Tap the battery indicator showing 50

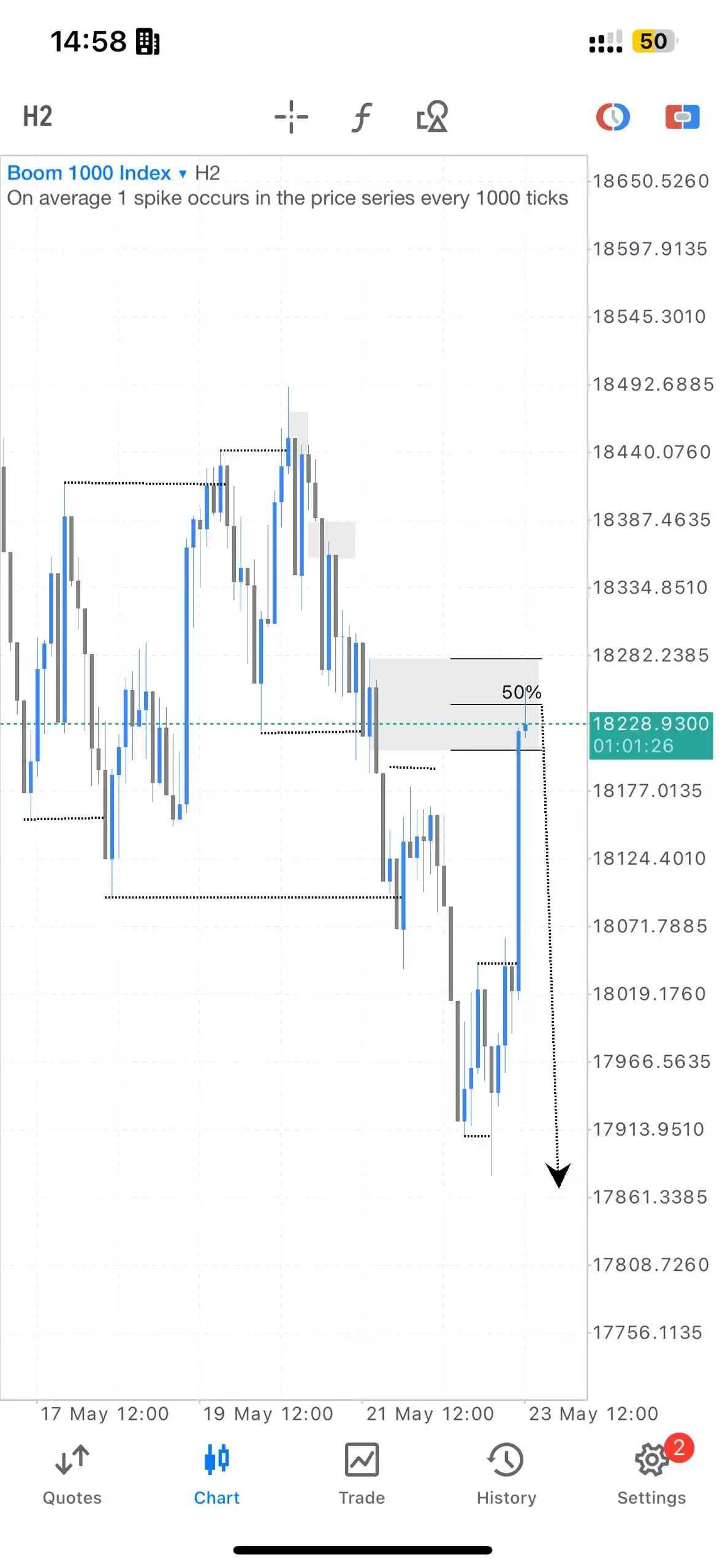click(655, 42)
